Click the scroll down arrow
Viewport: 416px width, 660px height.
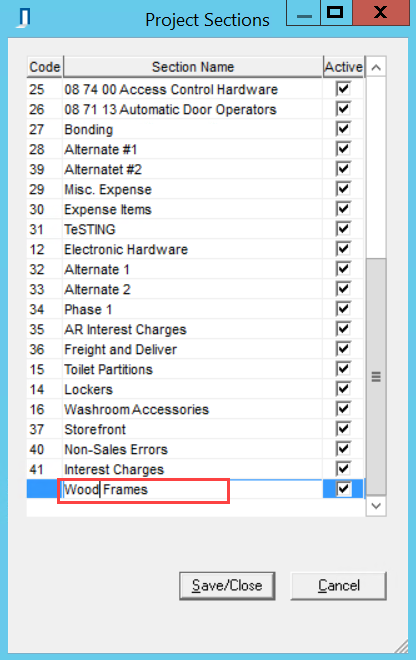pyautogui.click(x=376, y=506)
